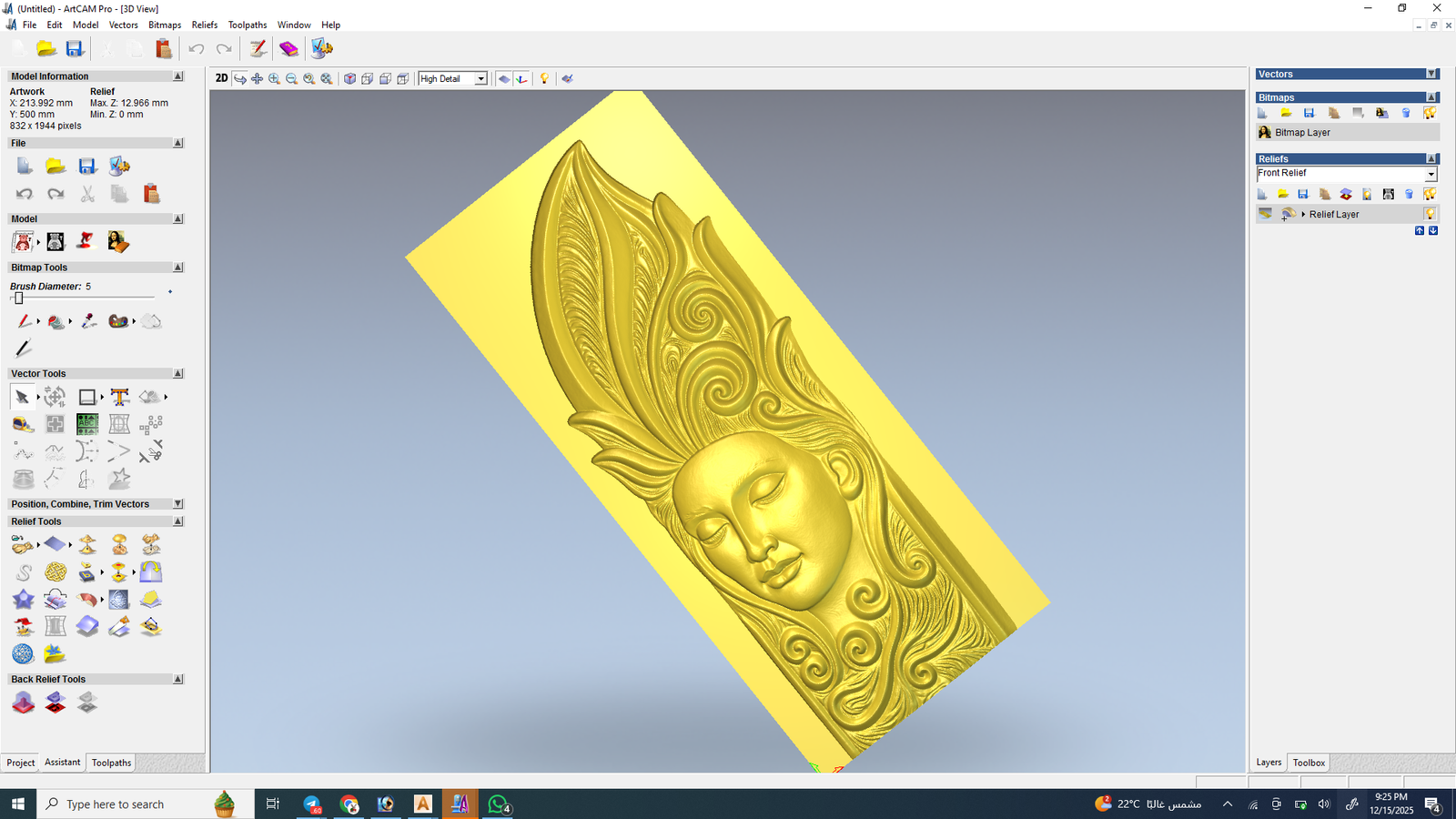Toggle all bitmap layers visibility bulbs

tap(1430, 113)
